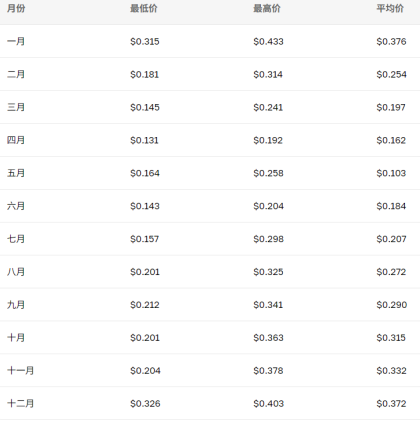Click 十二月 average price $0.372

391,404
